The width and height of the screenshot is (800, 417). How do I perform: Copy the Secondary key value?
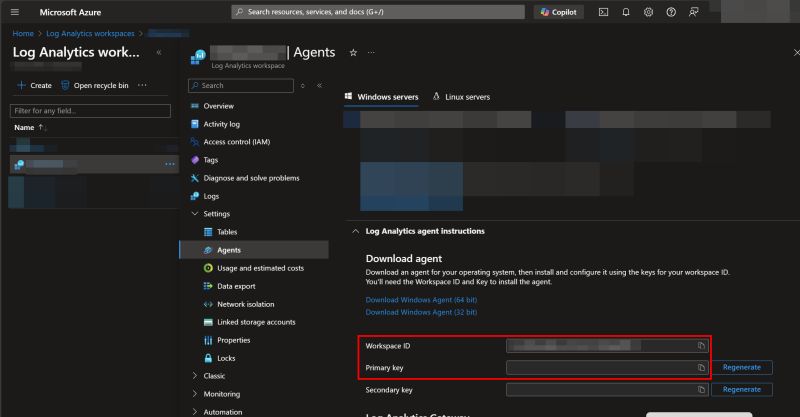pos(701,389)
